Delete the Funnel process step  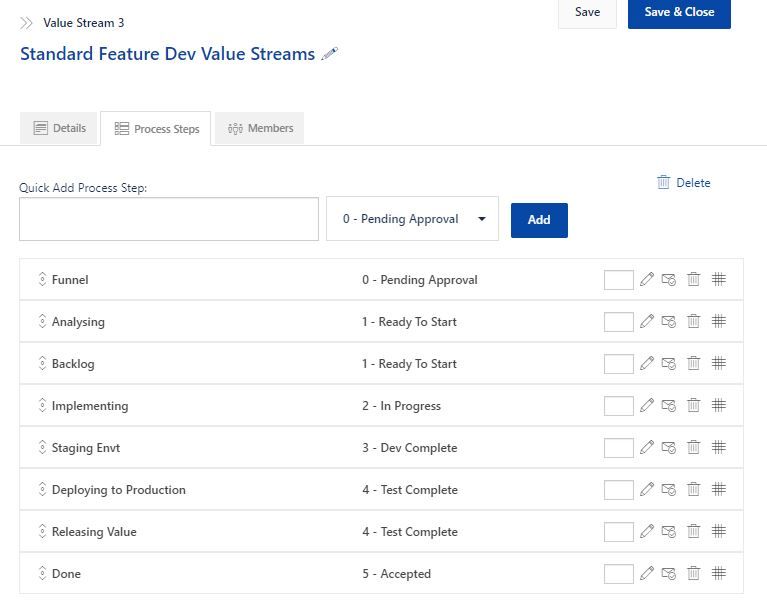(x=693, y=279)
